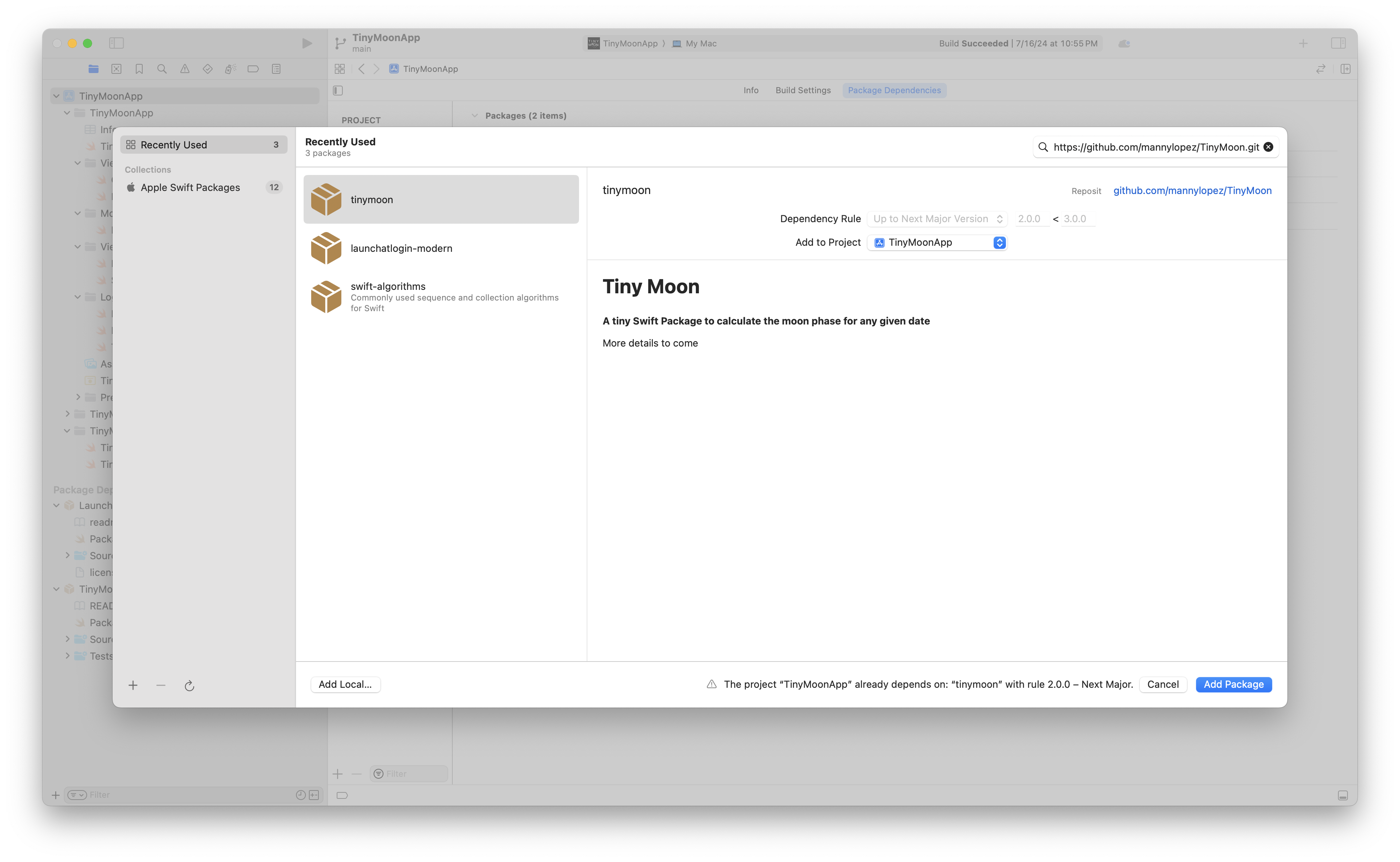The height and width of the screenshot is (862, 1400).
Task: Click the recent files clock filter icon
Action: click(301, 795)
